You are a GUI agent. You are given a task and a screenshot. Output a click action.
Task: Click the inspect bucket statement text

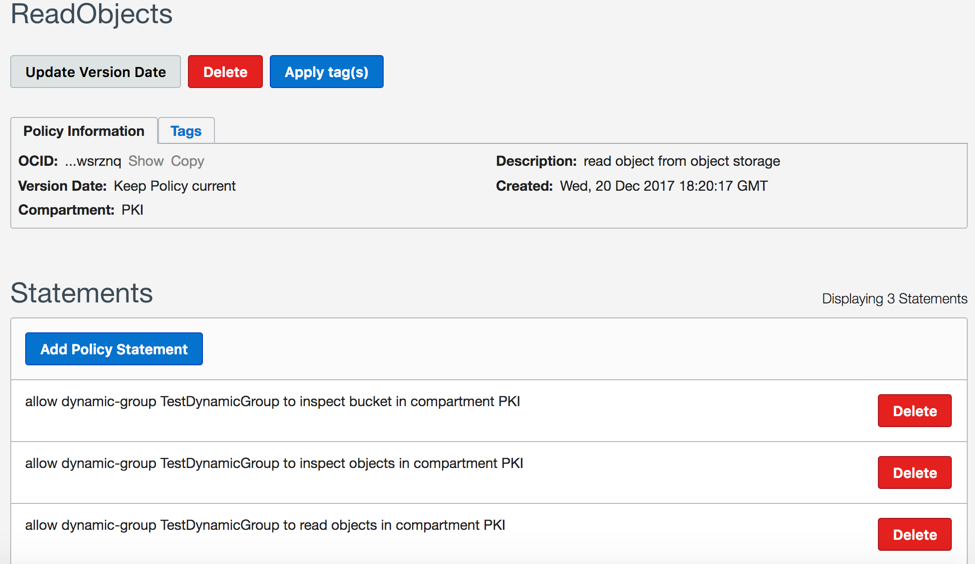pyautogui.click(x=272, y=402)
